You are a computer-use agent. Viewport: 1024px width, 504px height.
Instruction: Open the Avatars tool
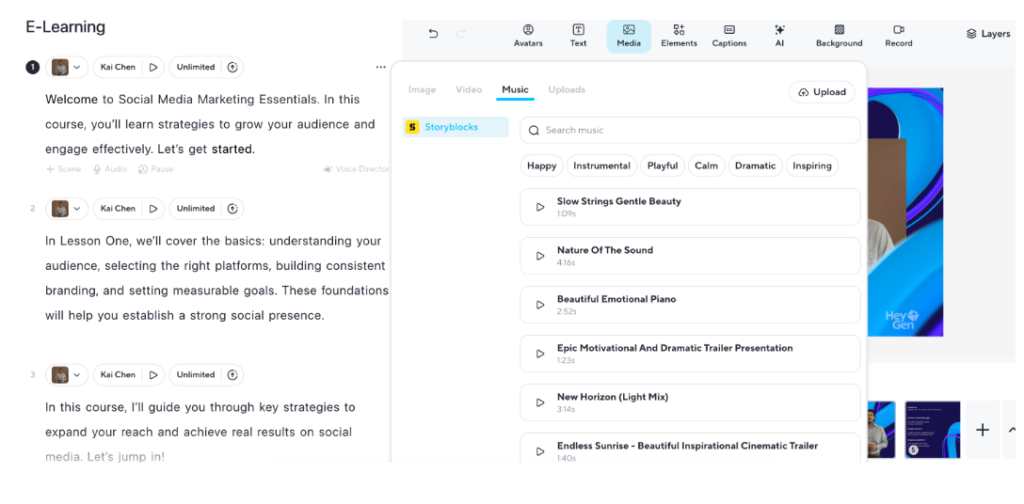tap(528, 36)
